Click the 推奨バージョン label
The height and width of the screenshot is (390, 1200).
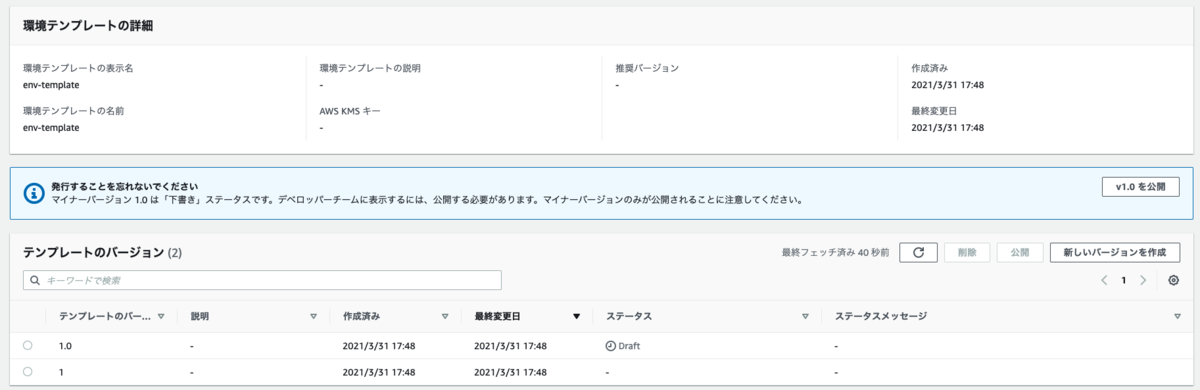pos(647,68)
